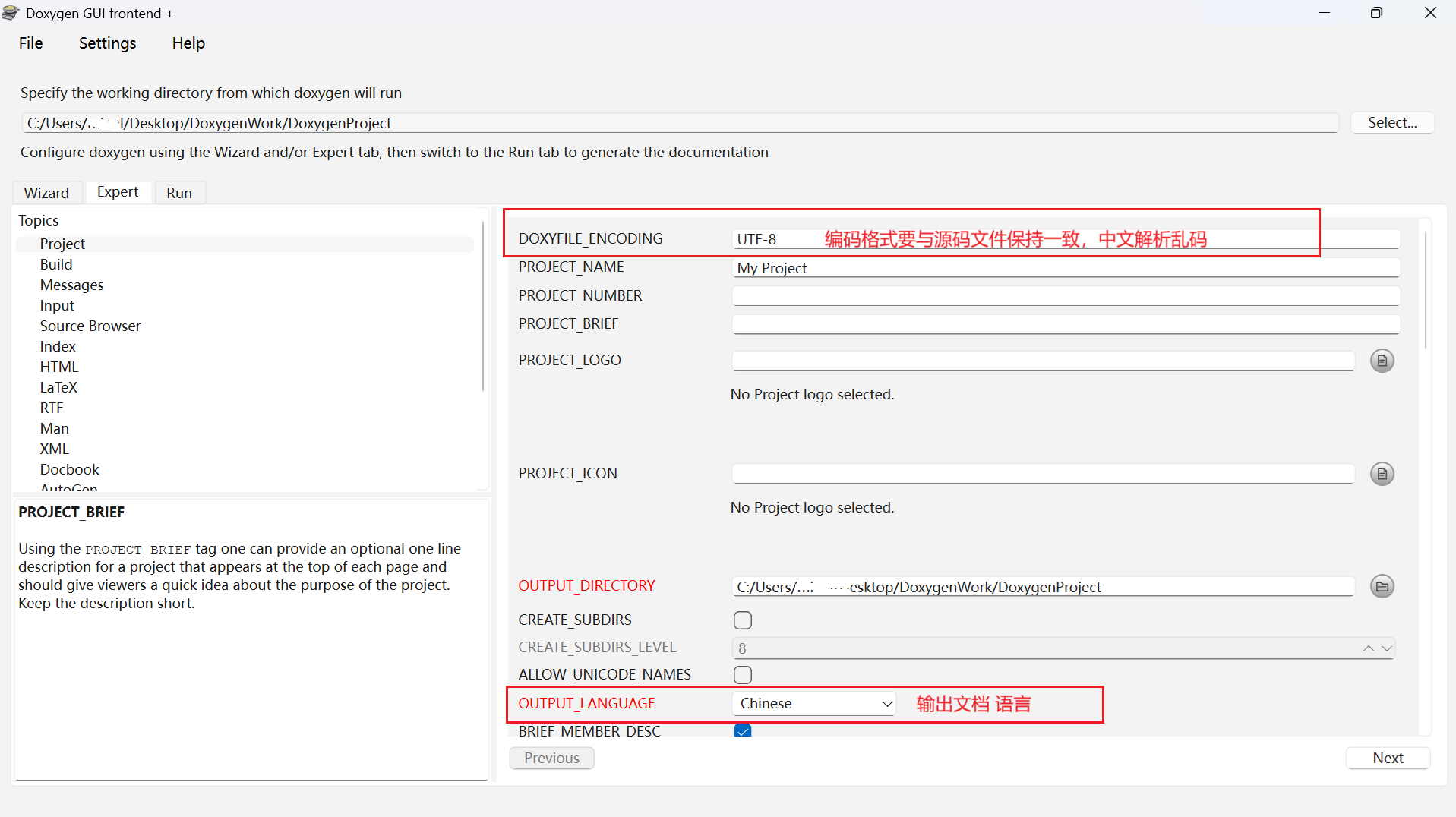Select the Messages topic

(72, 285)
